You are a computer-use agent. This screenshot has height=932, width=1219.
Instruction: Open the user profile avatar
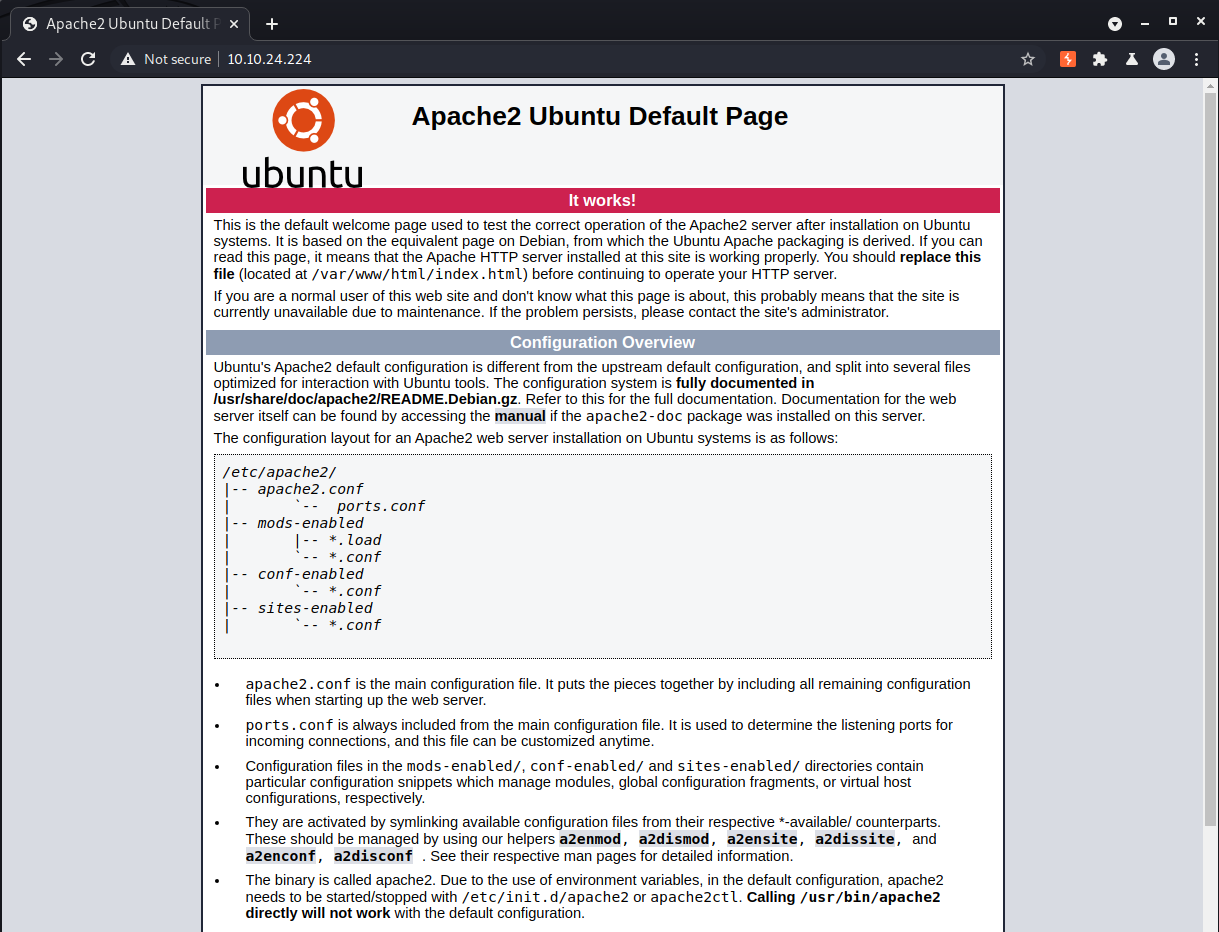tap(1164, 59)
